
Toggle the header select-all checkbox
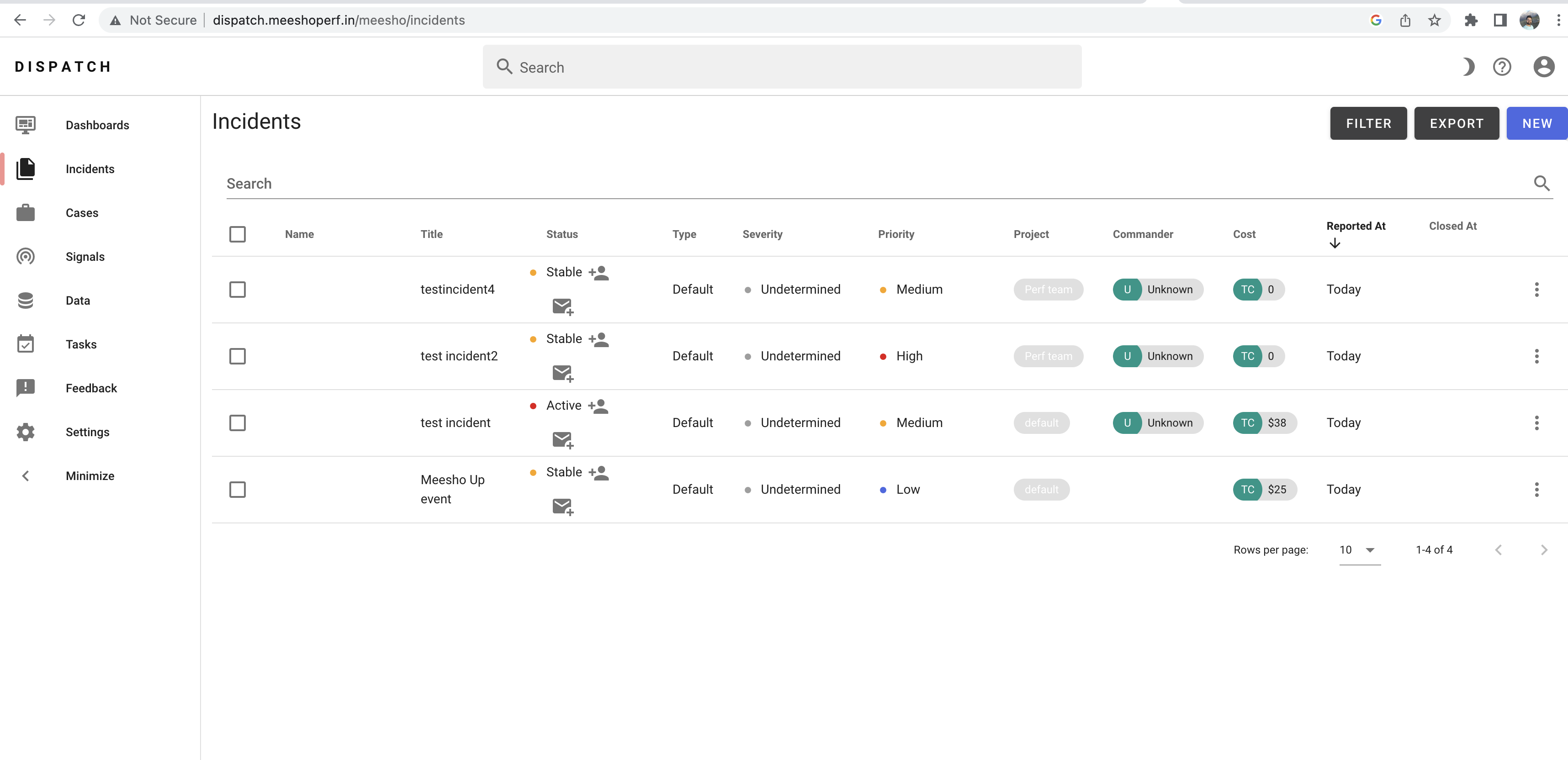[x=238, y=234]
